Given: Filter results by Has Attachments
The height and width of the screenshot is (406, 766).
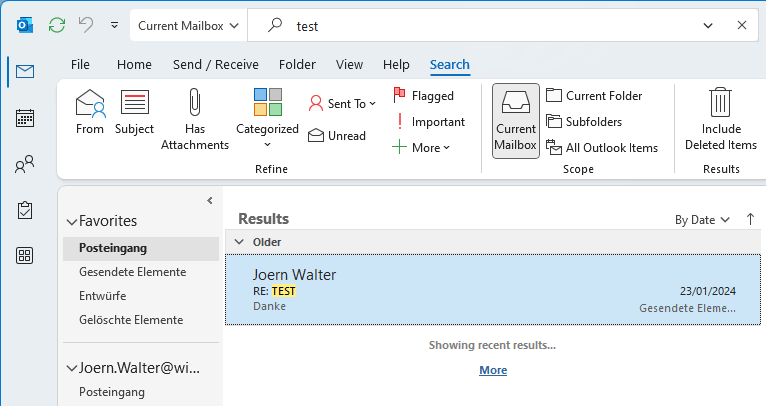Looking at the screenshot, I should click(195, 118).
